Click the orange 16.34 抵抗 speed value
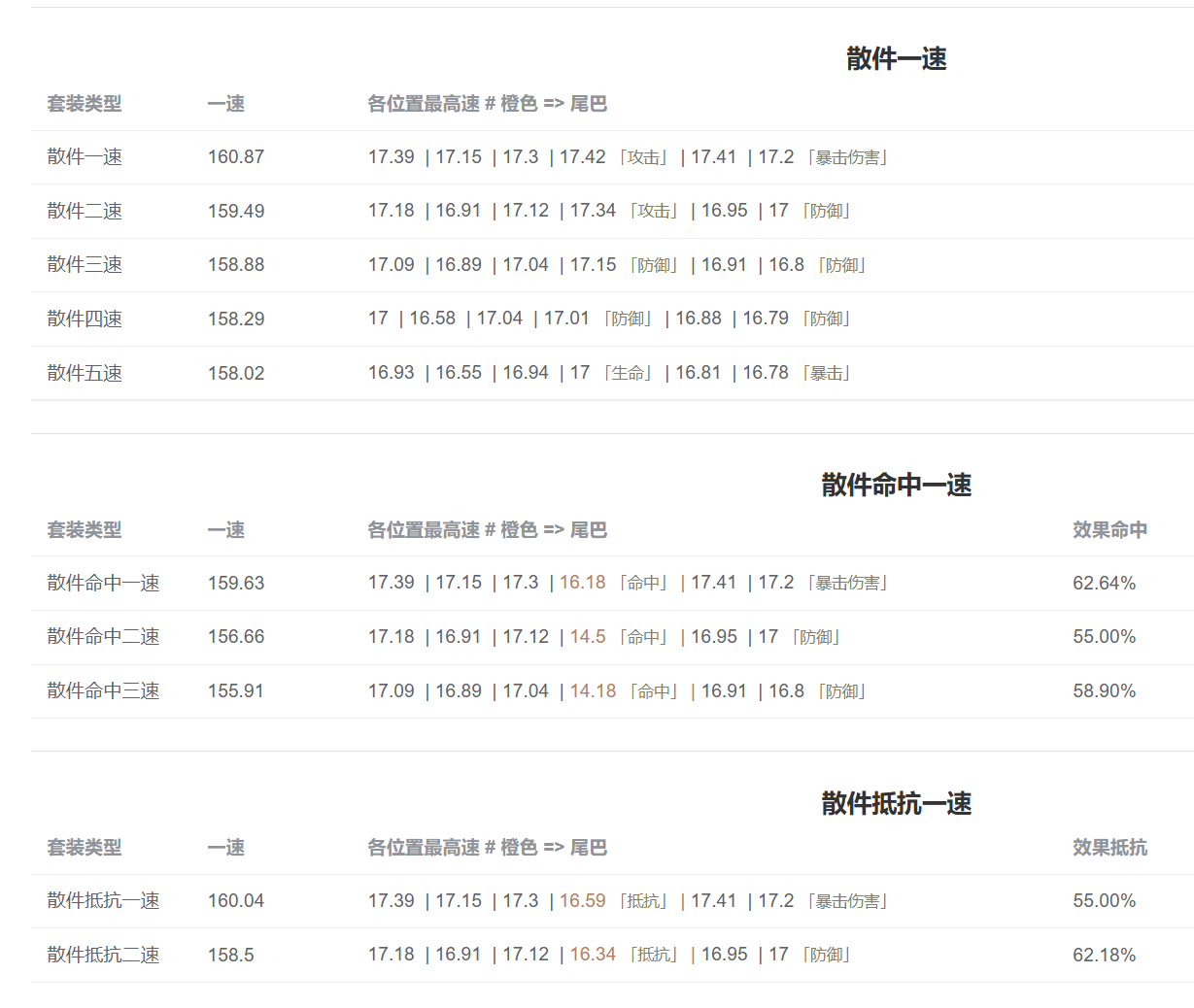Image resolution: width=1194 pixels, height=1008 pixels. coord(593,954)
